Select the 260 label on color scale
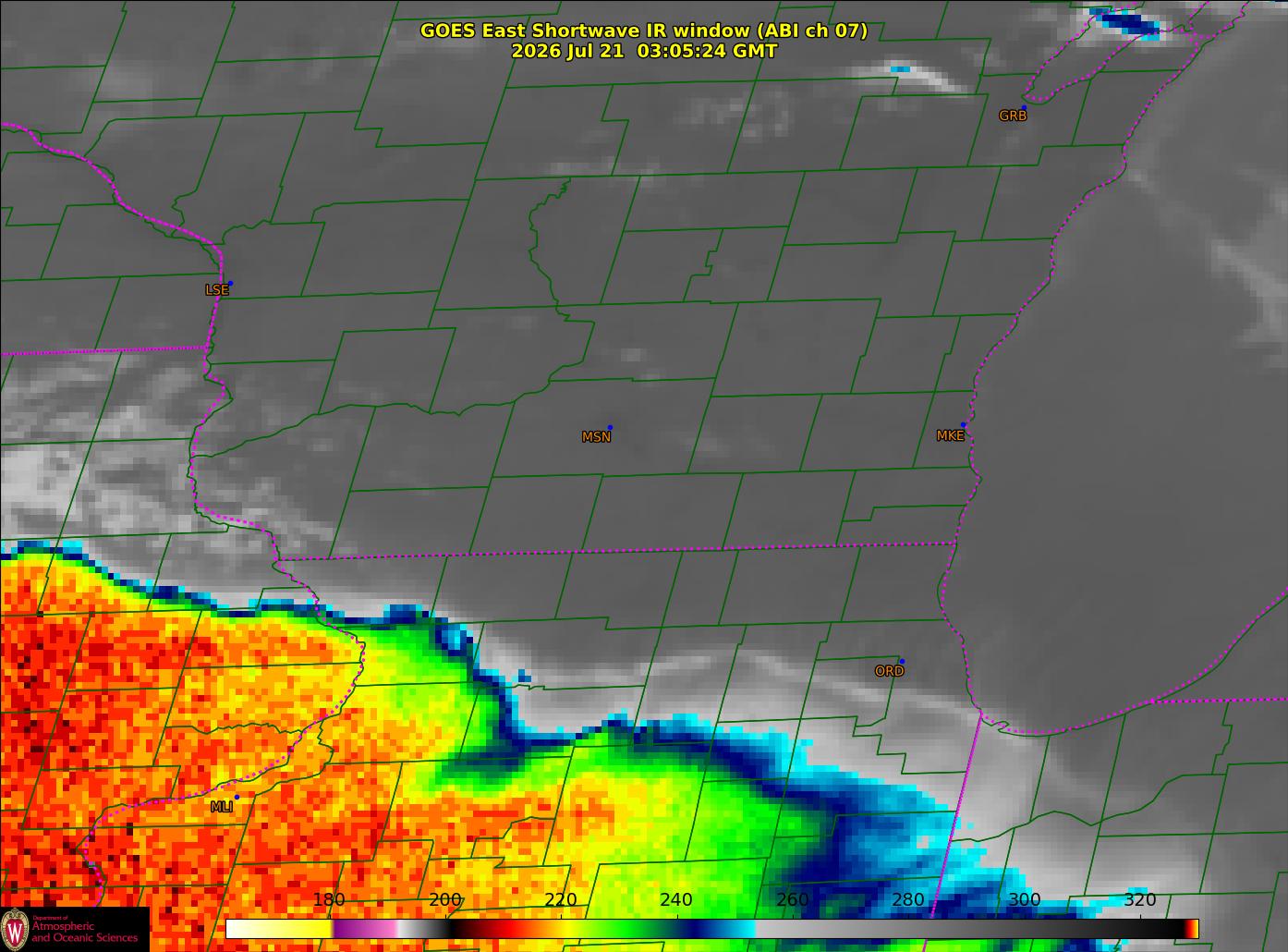The width and height of the screenshot is (1288, 952). pyautogui.click(x=793, y=900)
